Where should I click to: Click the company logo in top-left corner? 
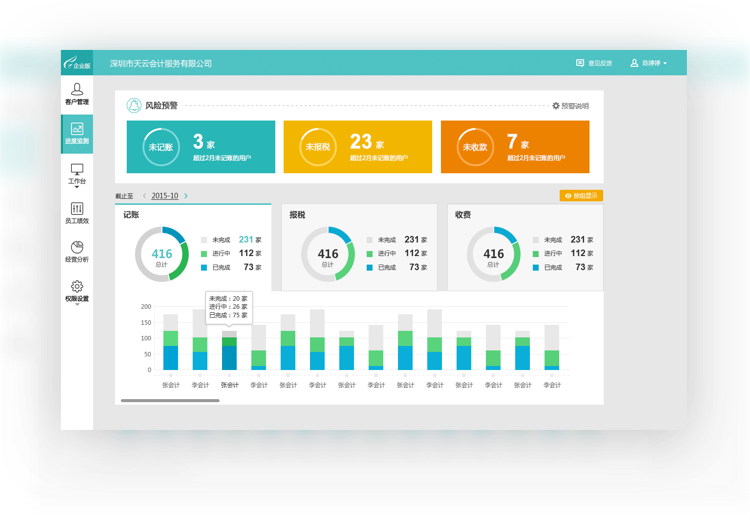[x=76, y=63]
